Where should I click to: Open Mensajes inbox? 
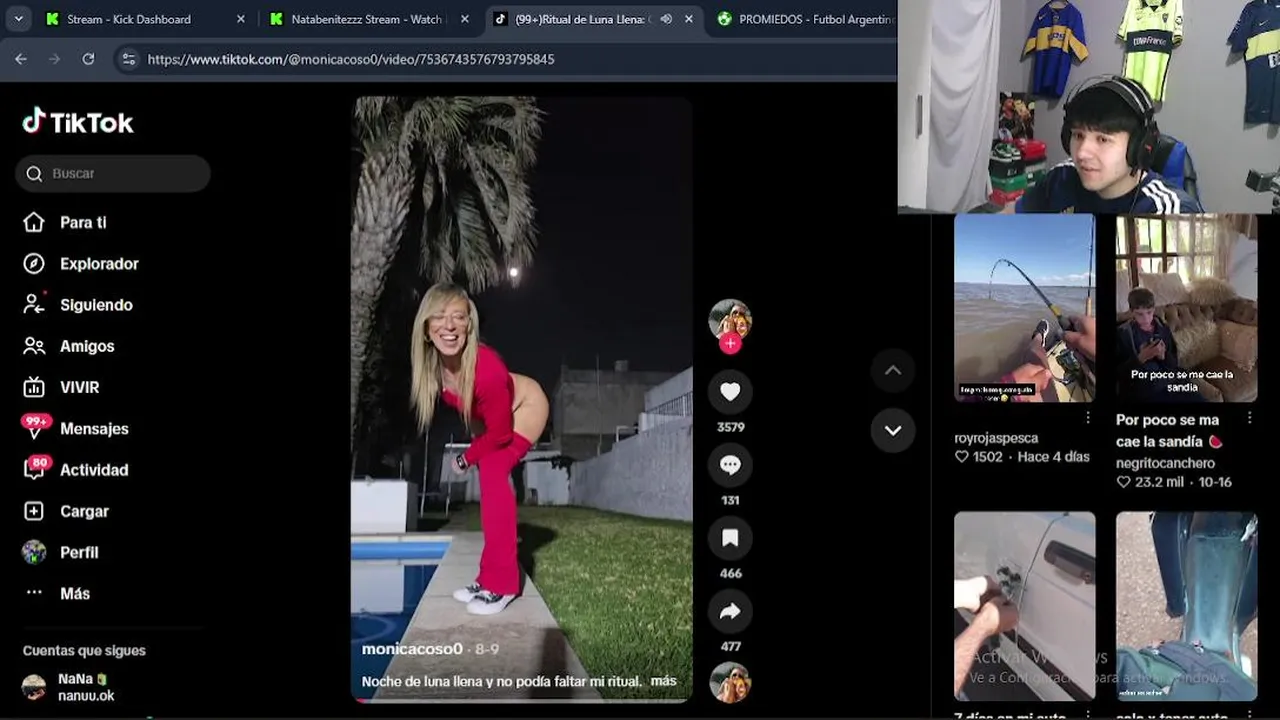(x=94, y=428)
